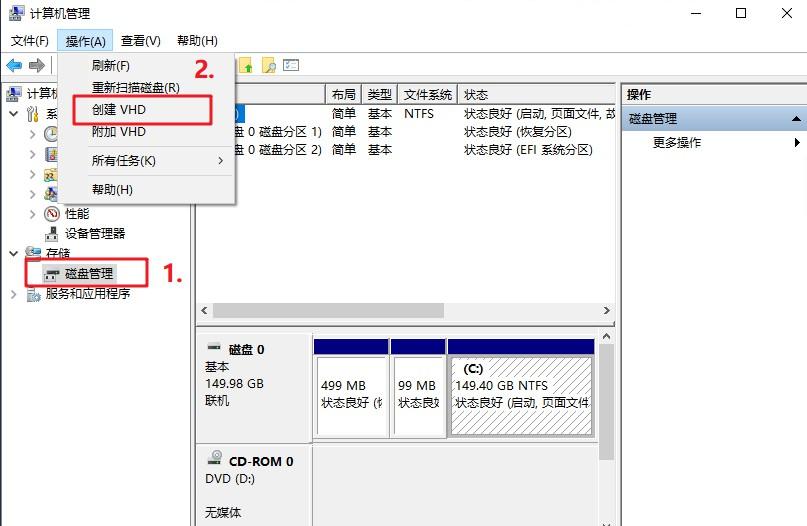Click 更多操作 in the actions pane
The width and height of the screenshot is (807, 526).
[x=677, y=143]
